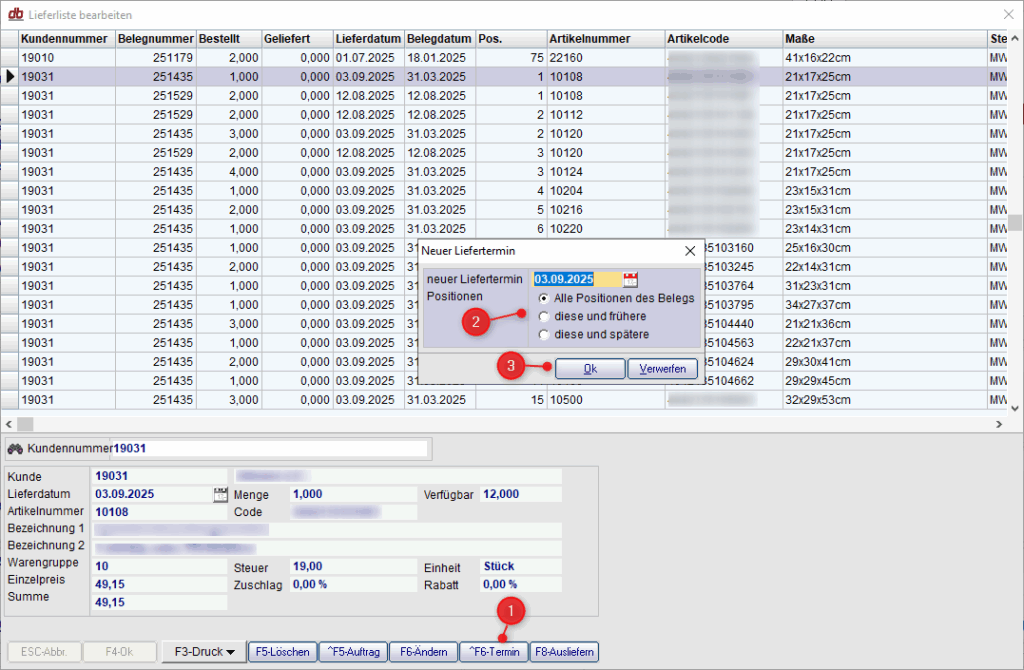
Task: Click the Maße cell 32x29x53cm
Action: pyautogui.click(x=885, y=400)
